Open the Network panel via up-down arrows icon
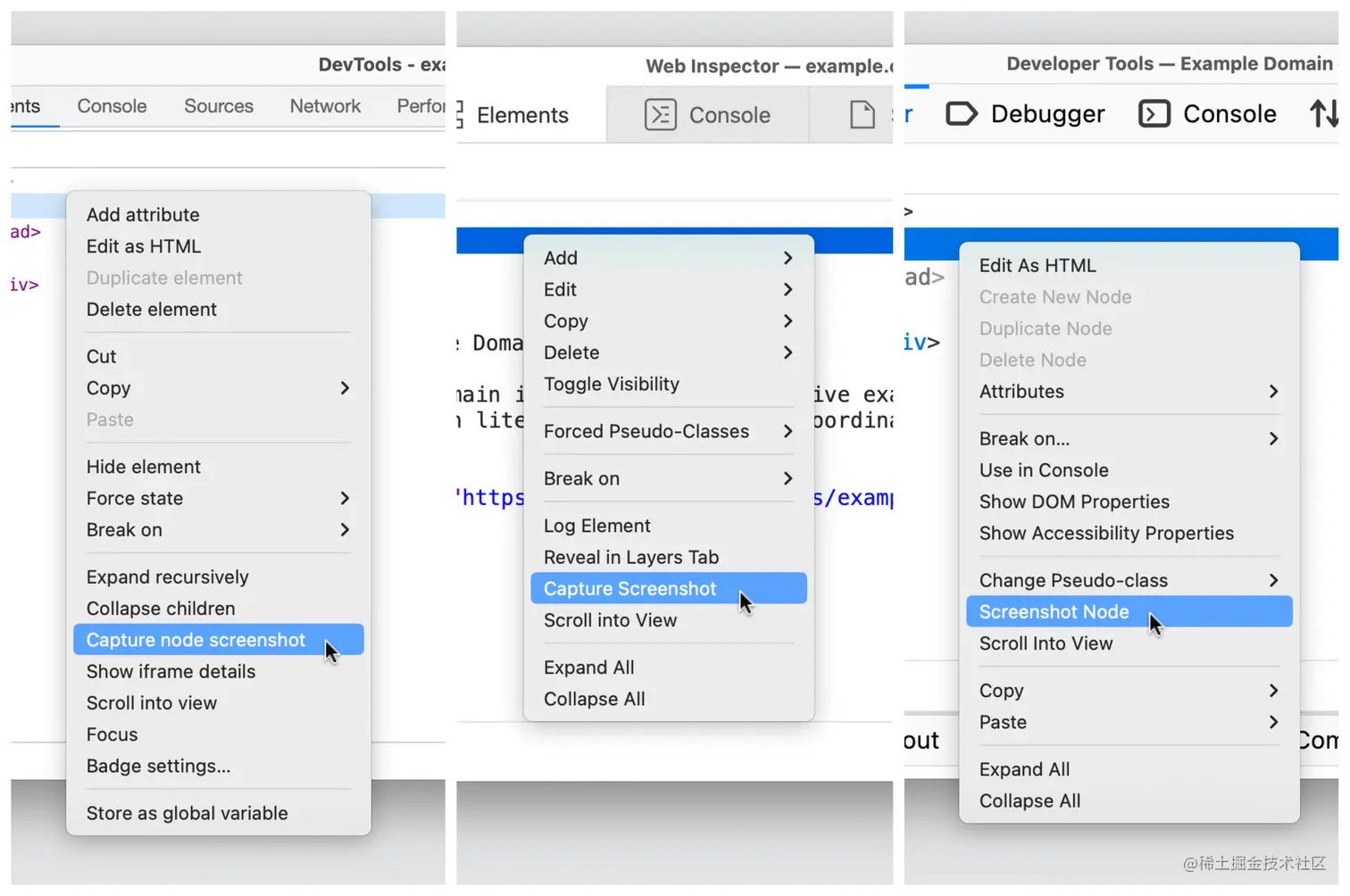The image size is (1350, 896). pos(1324,113)
